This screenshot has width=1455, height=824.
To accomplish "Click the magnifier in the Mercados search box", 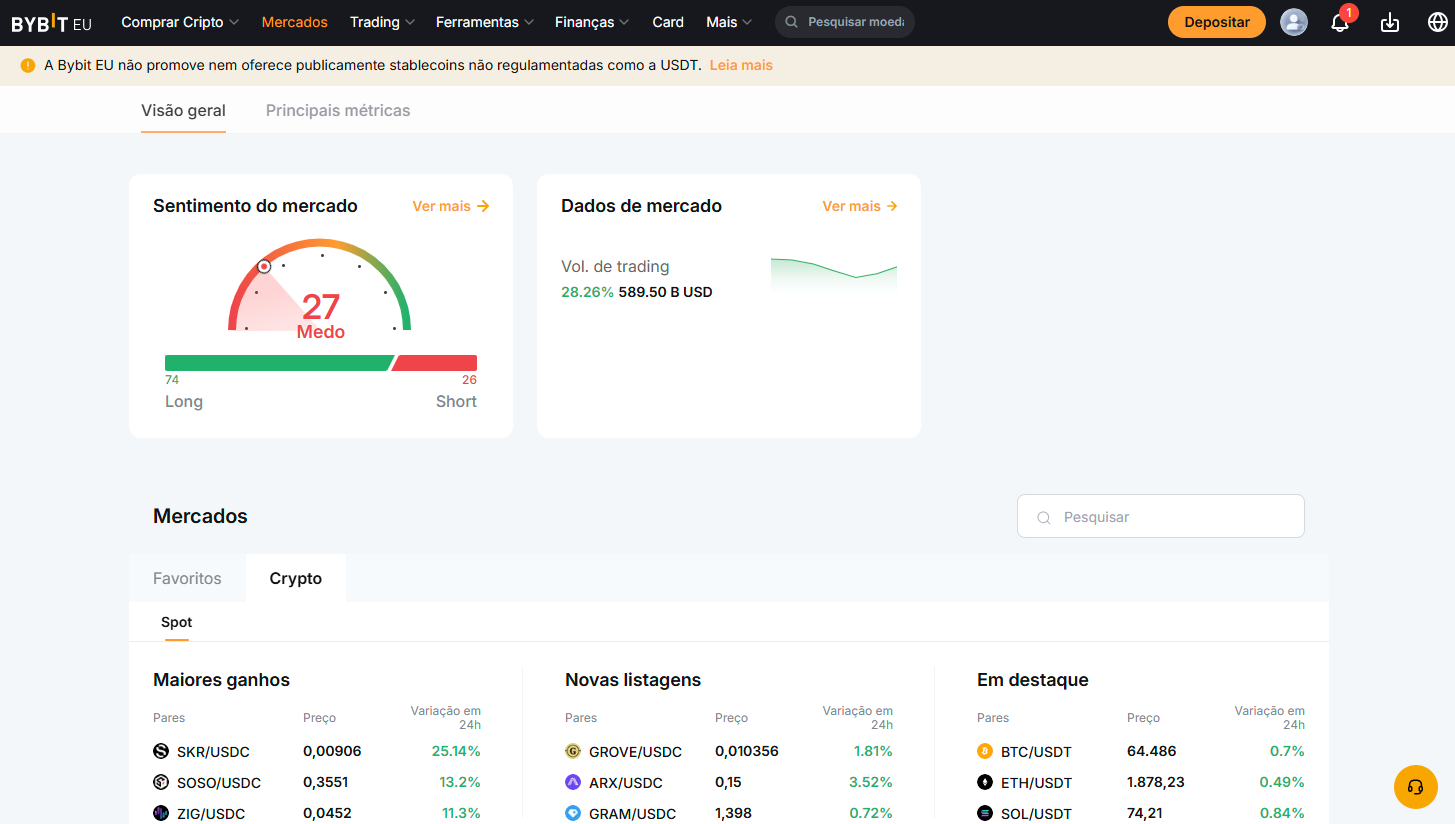I will 1044,517.
